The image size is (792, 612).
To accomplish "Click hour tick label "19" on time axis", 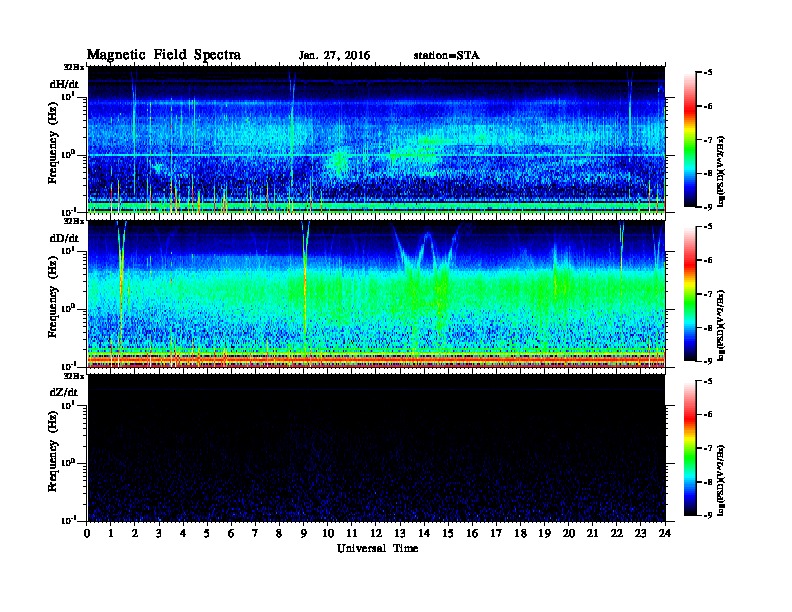I will [x=544, y=534].
